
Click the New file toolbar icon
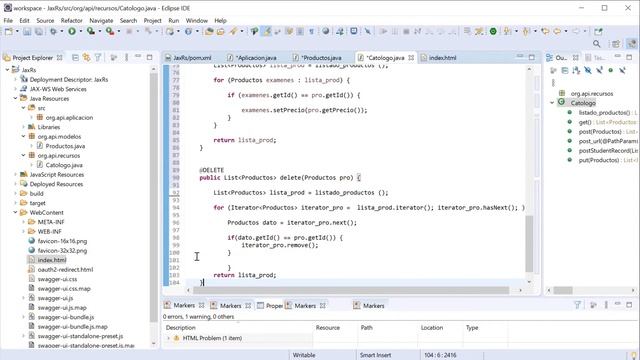pyautogui.click(x=9, y=31)
